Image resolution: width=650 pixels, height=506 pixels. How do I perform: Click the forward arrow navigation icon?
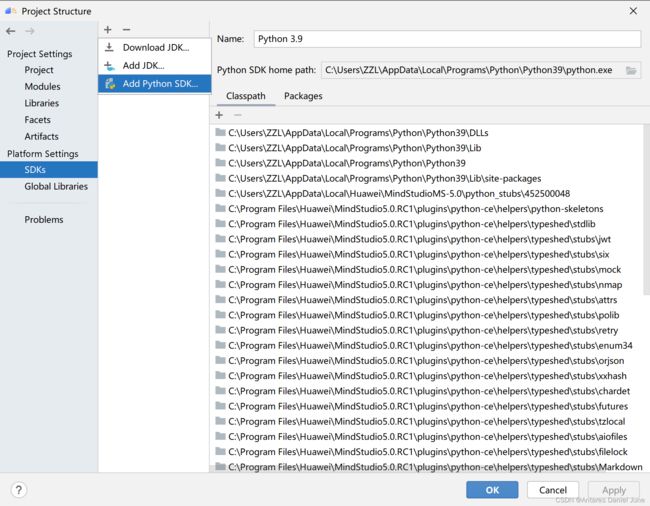click(x=29, y=31)
